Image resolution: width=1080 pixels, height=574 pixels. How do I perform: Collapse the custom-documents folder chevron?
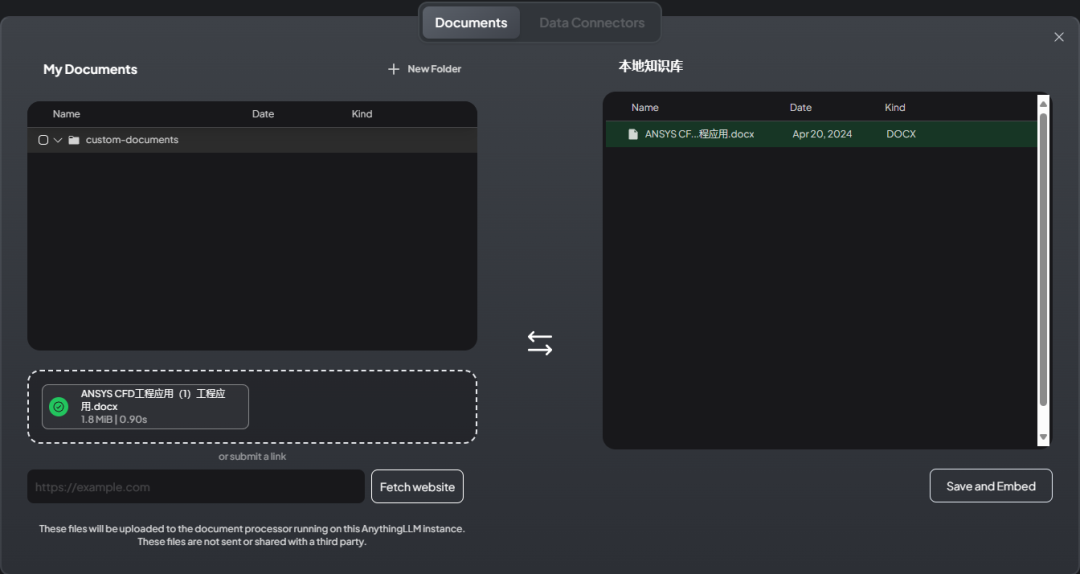click(58, 140)
